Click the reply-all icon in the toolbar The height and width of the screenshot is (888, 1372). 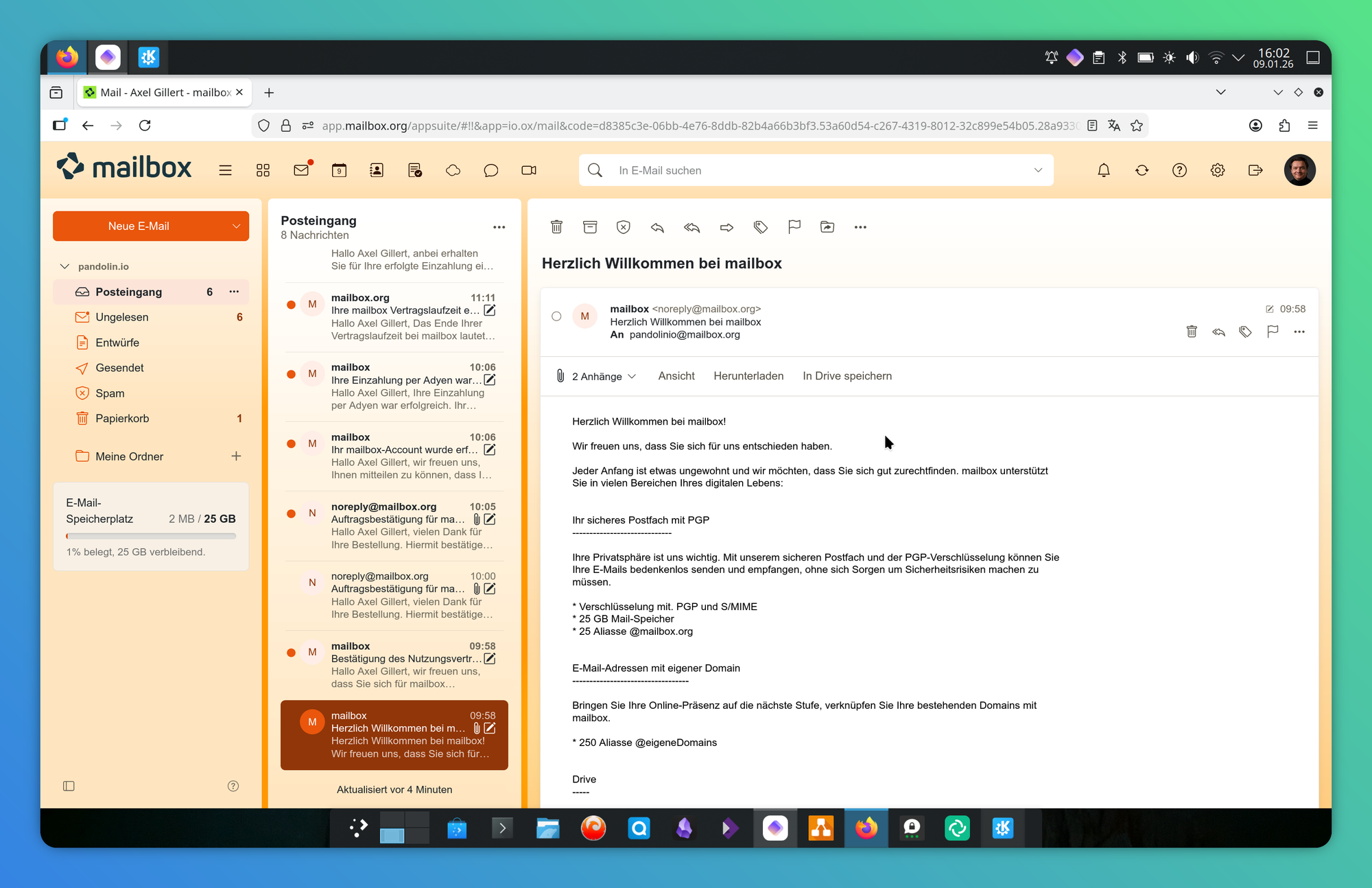click(691, 227)
